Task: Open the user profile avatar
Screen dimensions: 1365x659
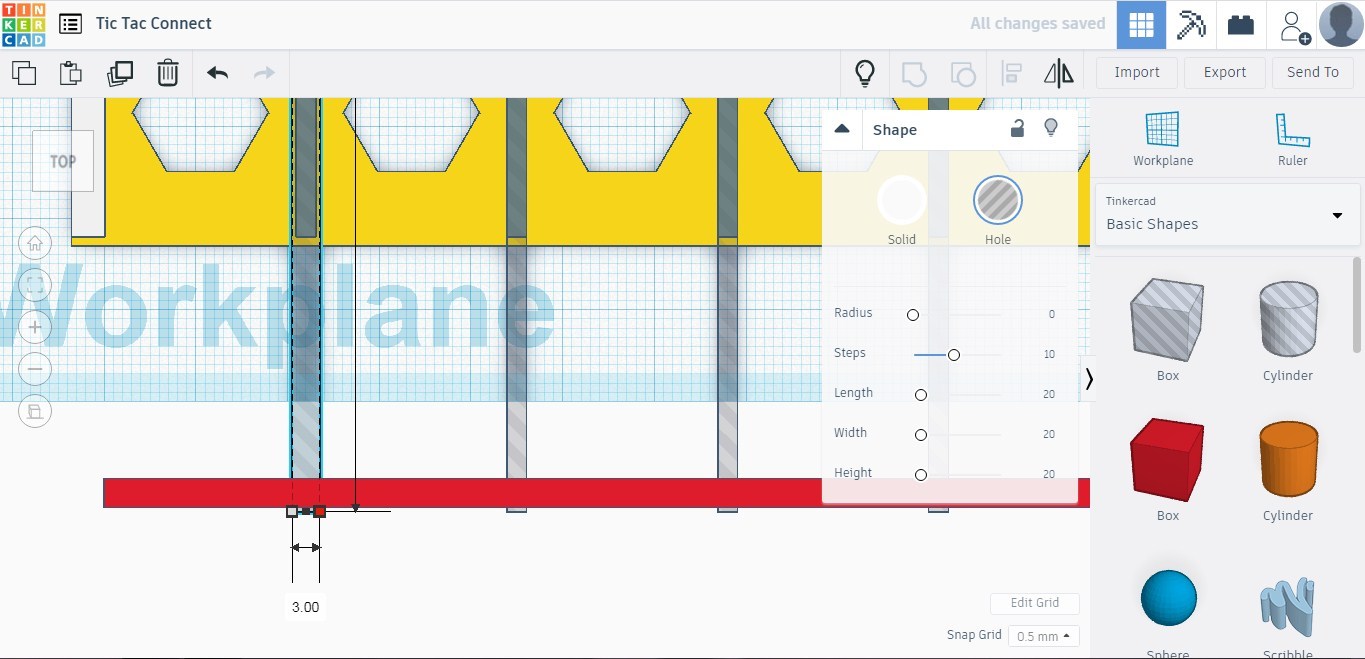Action: pyautogui.click(x=1341, y=25)
